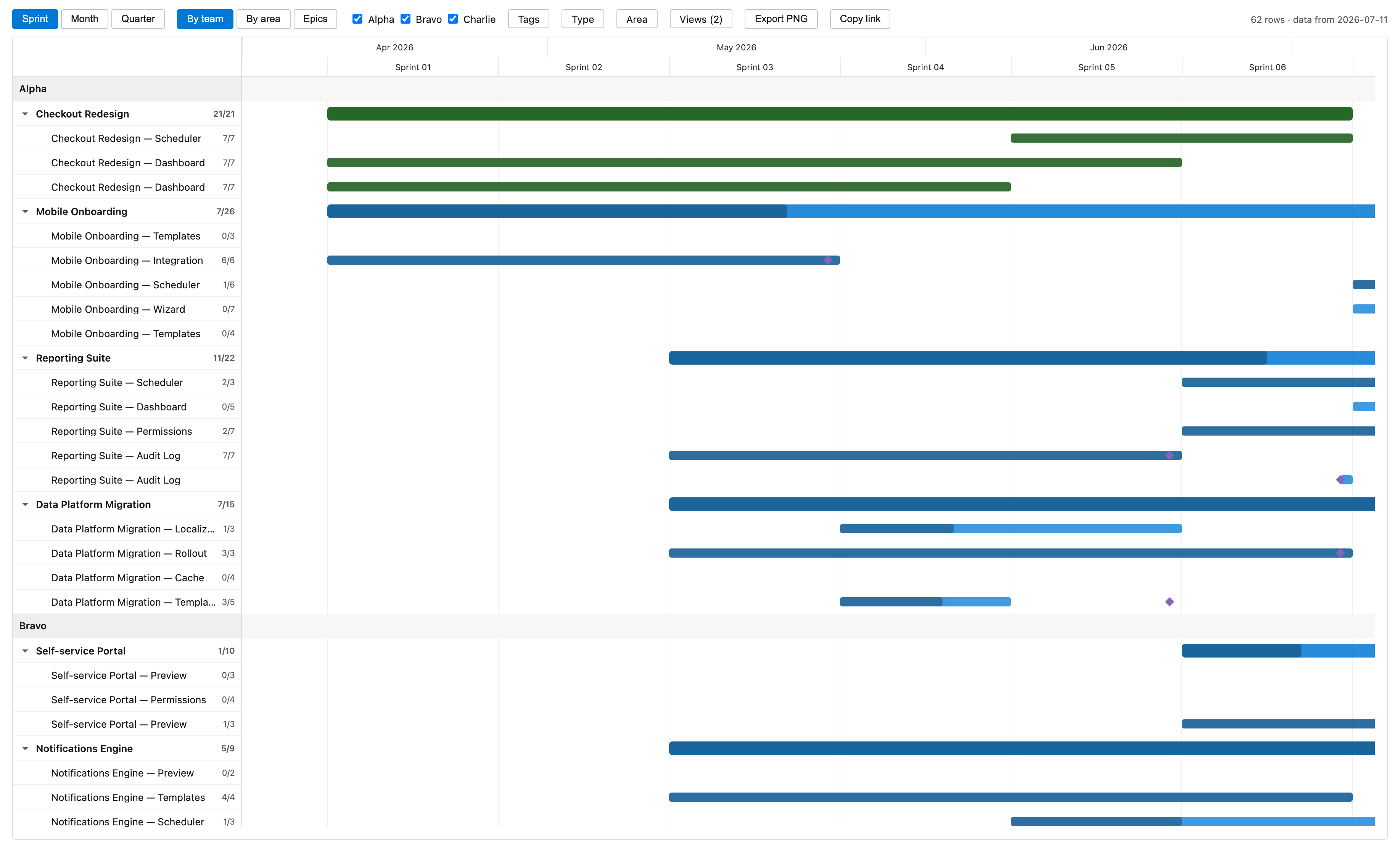Click the standalone diamond in Data Platform Migration Templa... row

click(1169, 602)
